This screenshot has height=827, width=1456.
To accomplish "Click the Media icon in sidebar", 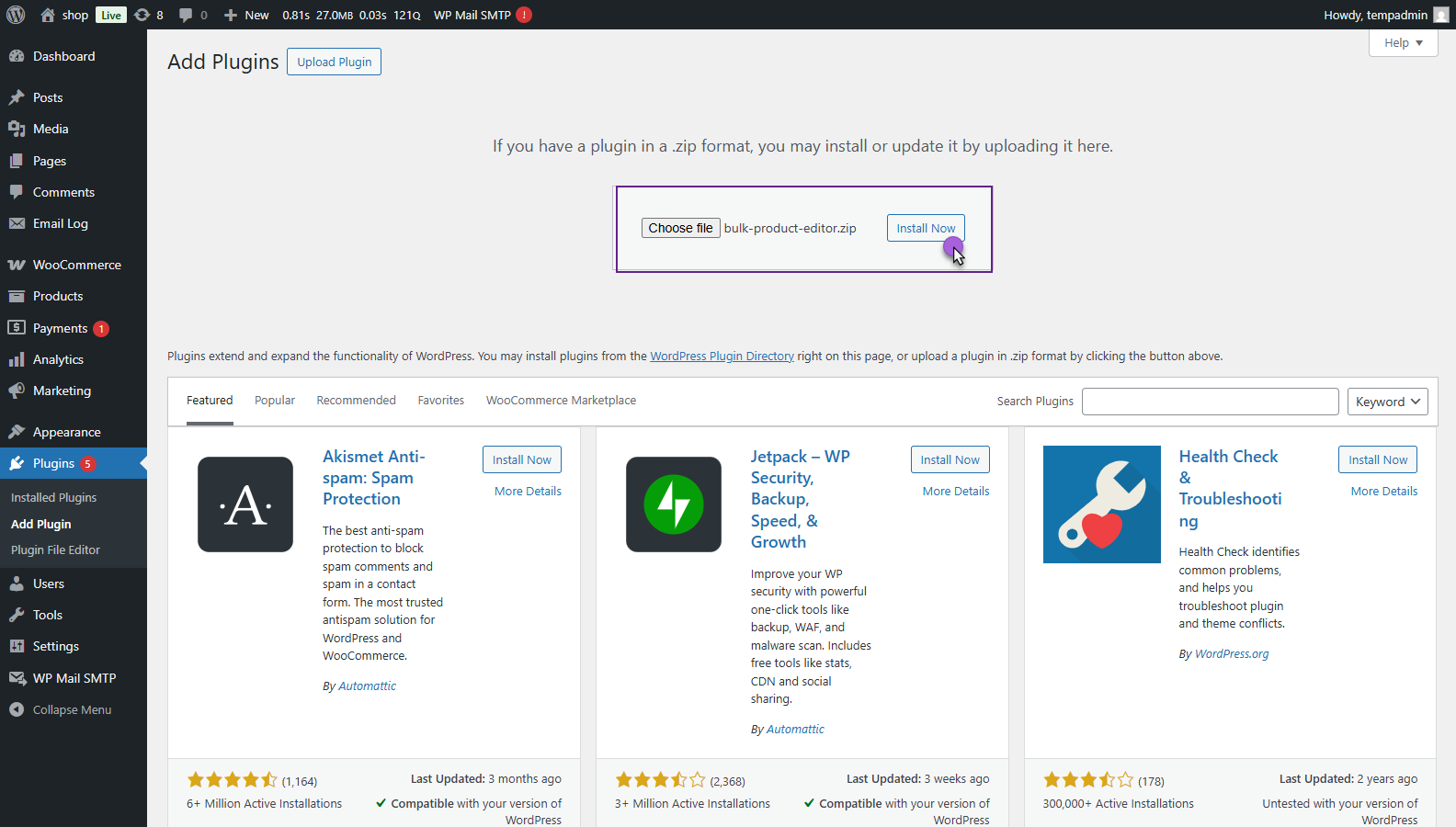I will [17, 129].
